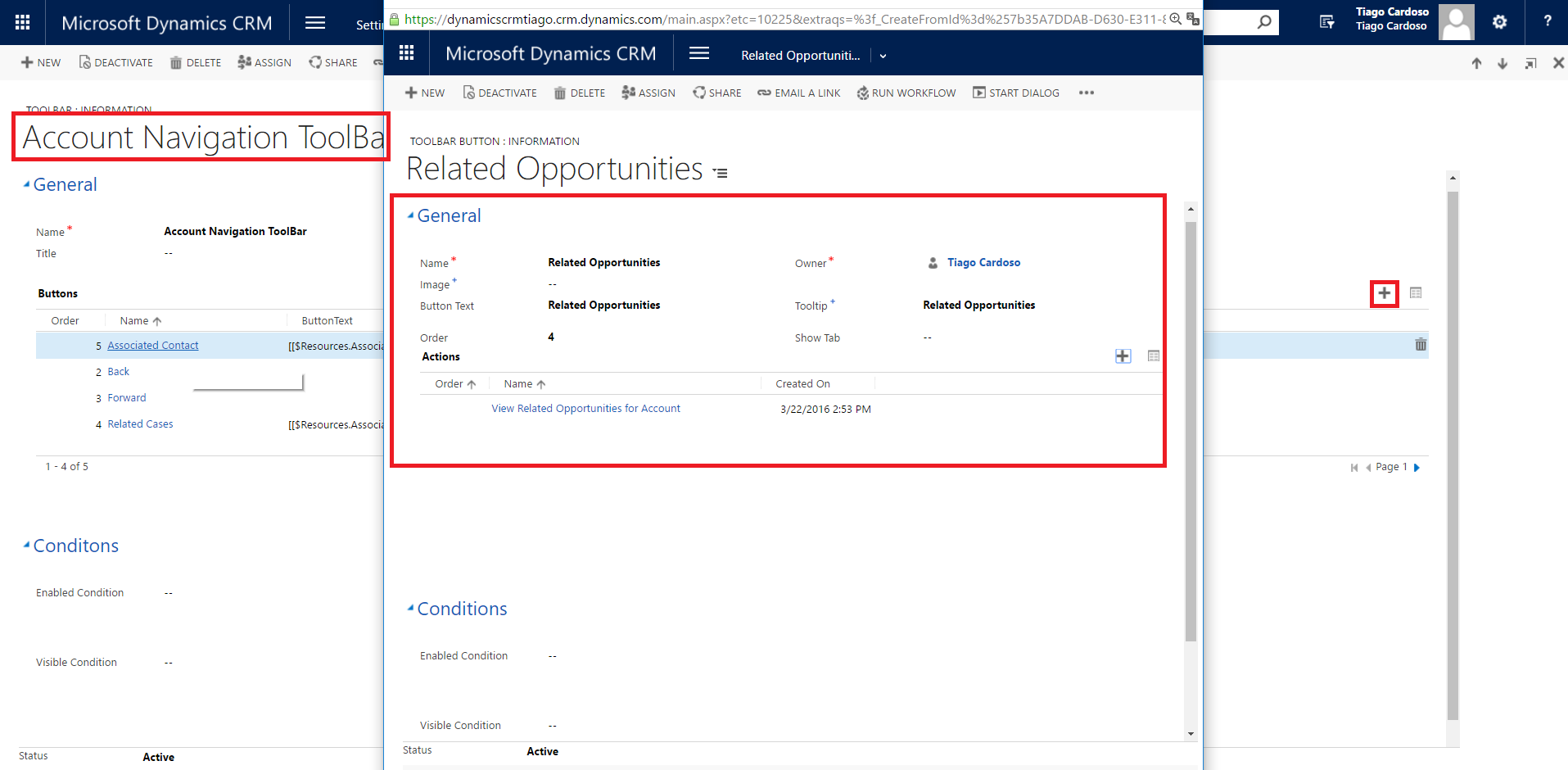Click the help question mark icon
Viewport: 1568px width, 770px height.
(1547, 22)
